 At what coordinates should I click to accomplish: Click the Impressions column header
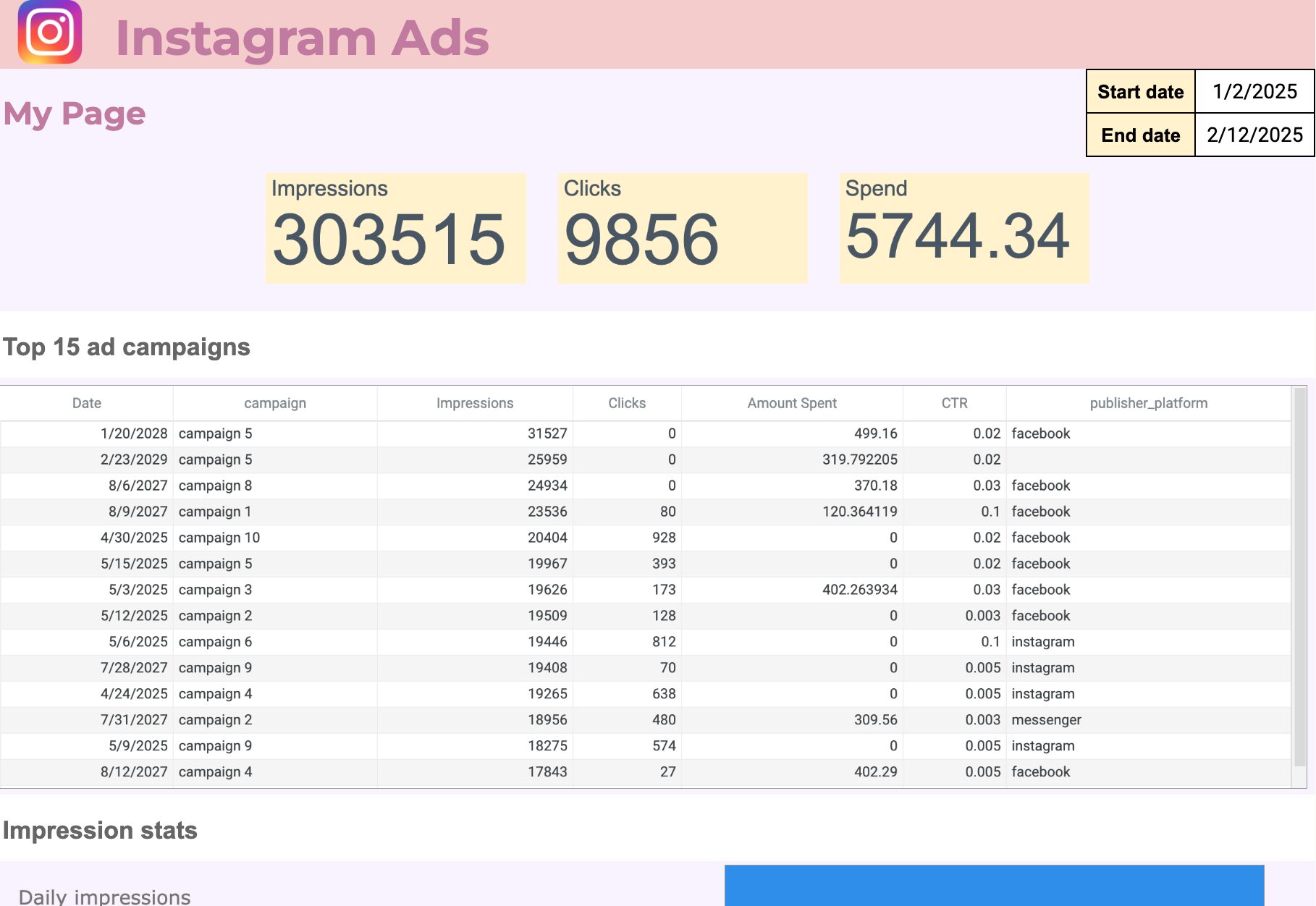point(475,403)
